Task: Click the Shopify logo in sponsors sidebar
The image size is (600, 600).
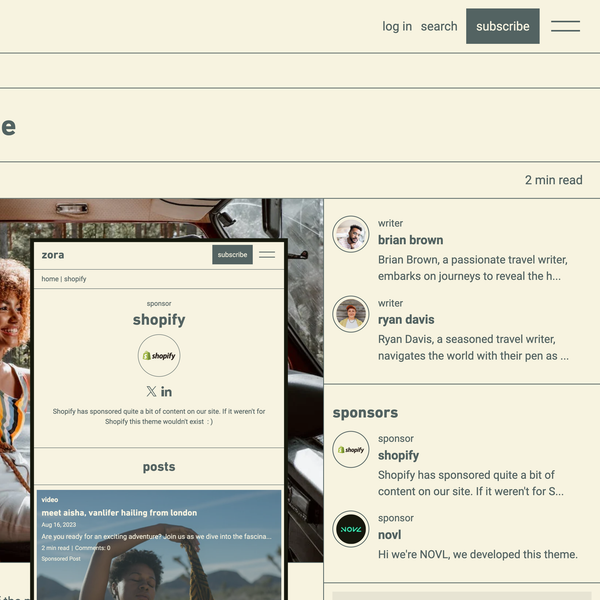Action: click(351, 450)
